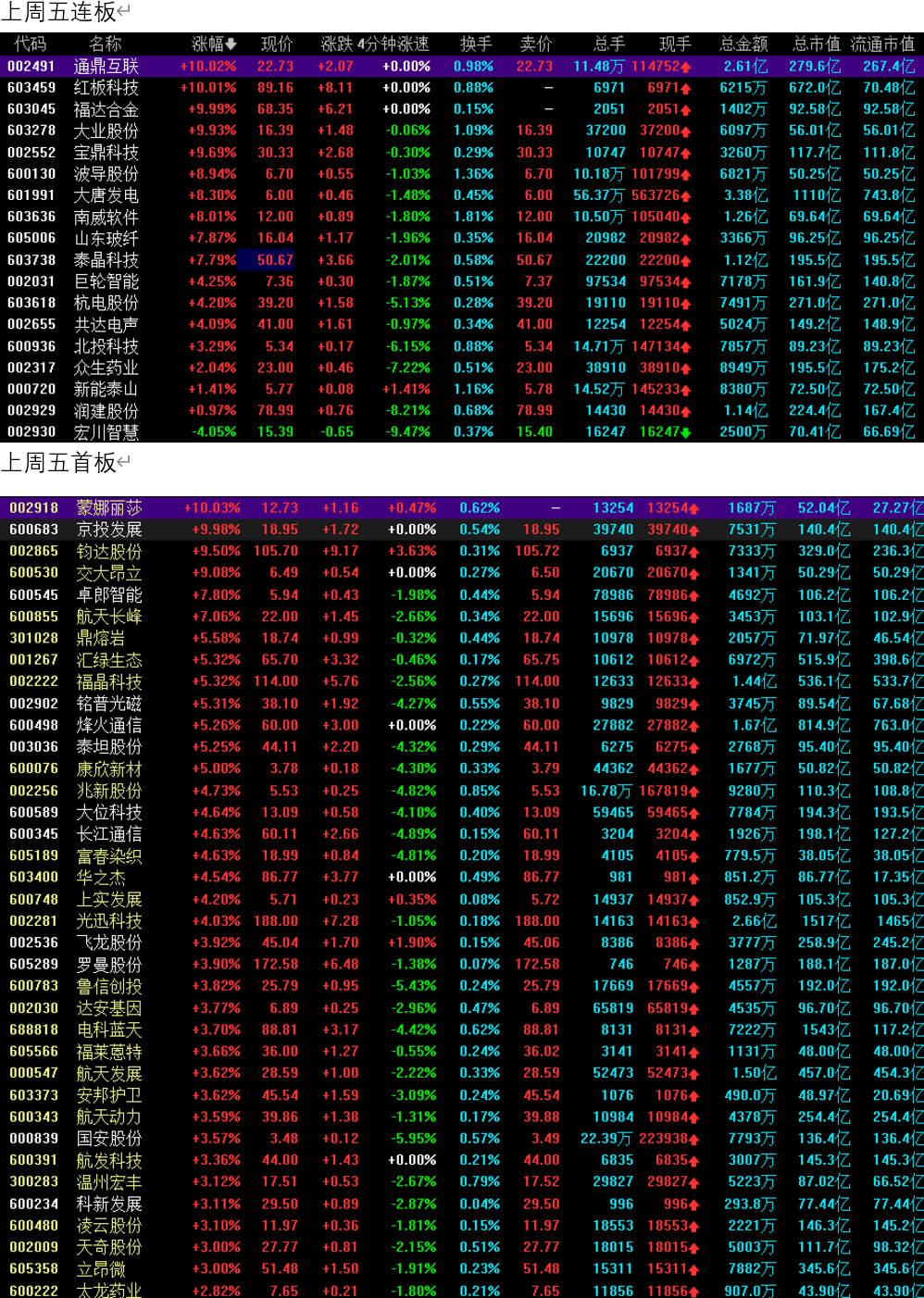
Task: Sort by the 流通市值 column header
Action: 882,44
